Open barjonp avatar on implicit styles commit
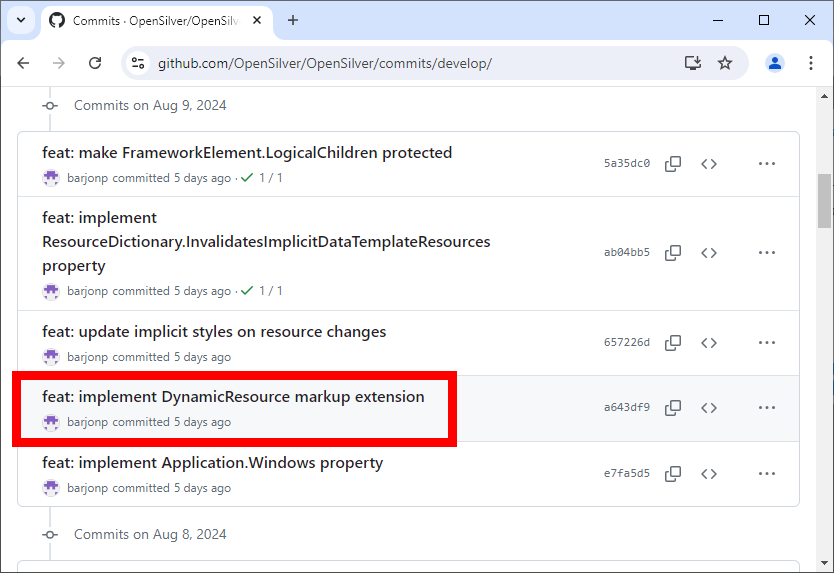 pos(51,357)
